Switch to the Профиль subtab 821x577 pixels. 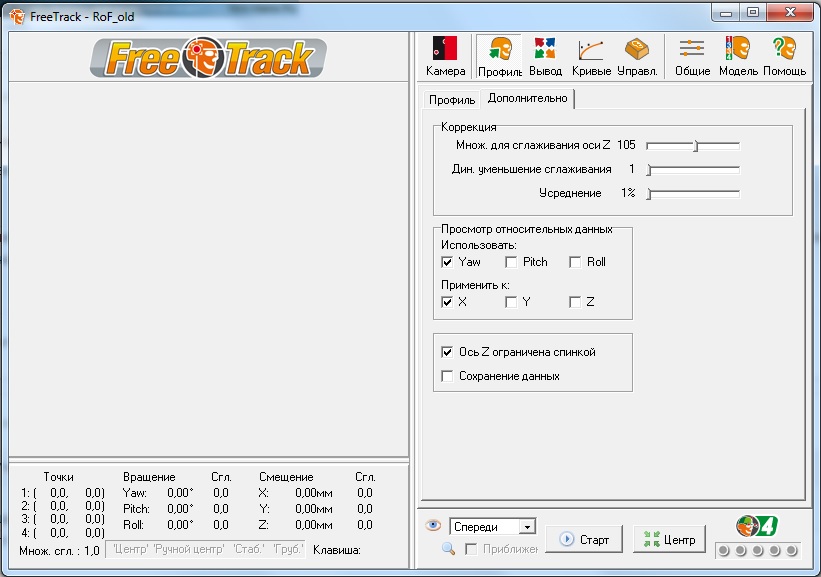[451, 99]
